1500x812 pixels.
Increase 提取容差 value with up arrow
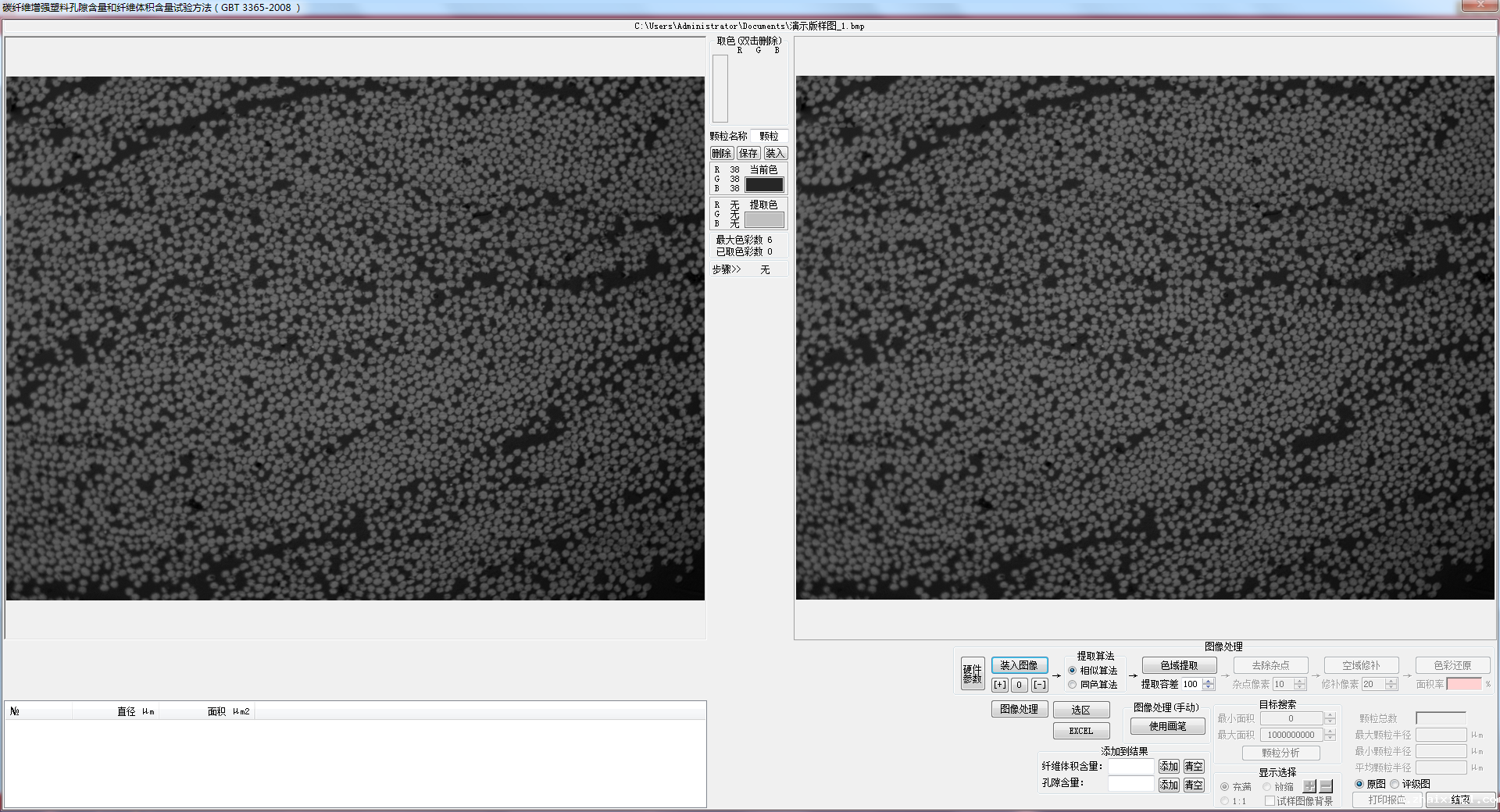coord(1209,681)
